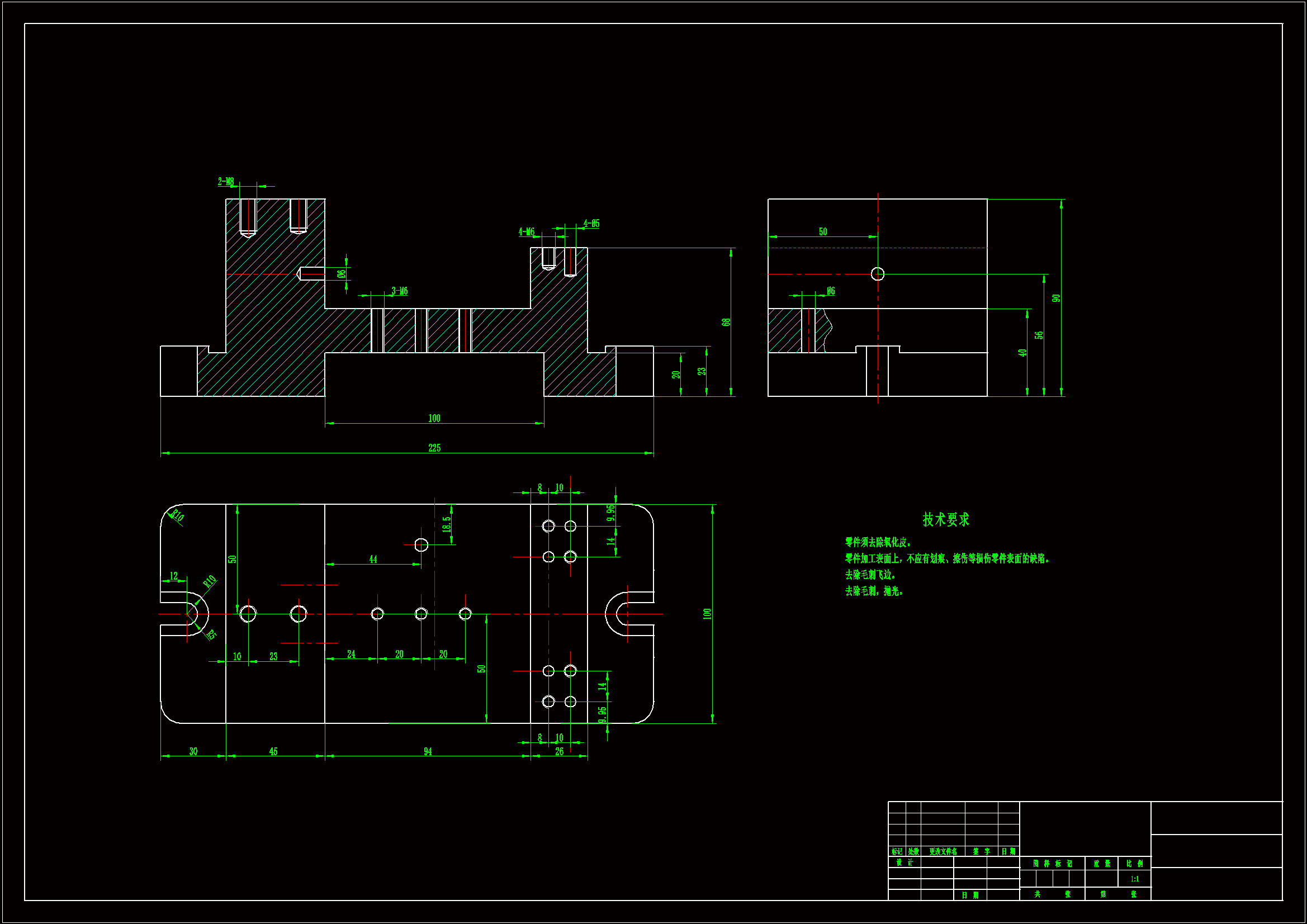This screenshot has width=1307, height=924.
Task: Select the circle hole in side view
Action: [x=877, y=274]
